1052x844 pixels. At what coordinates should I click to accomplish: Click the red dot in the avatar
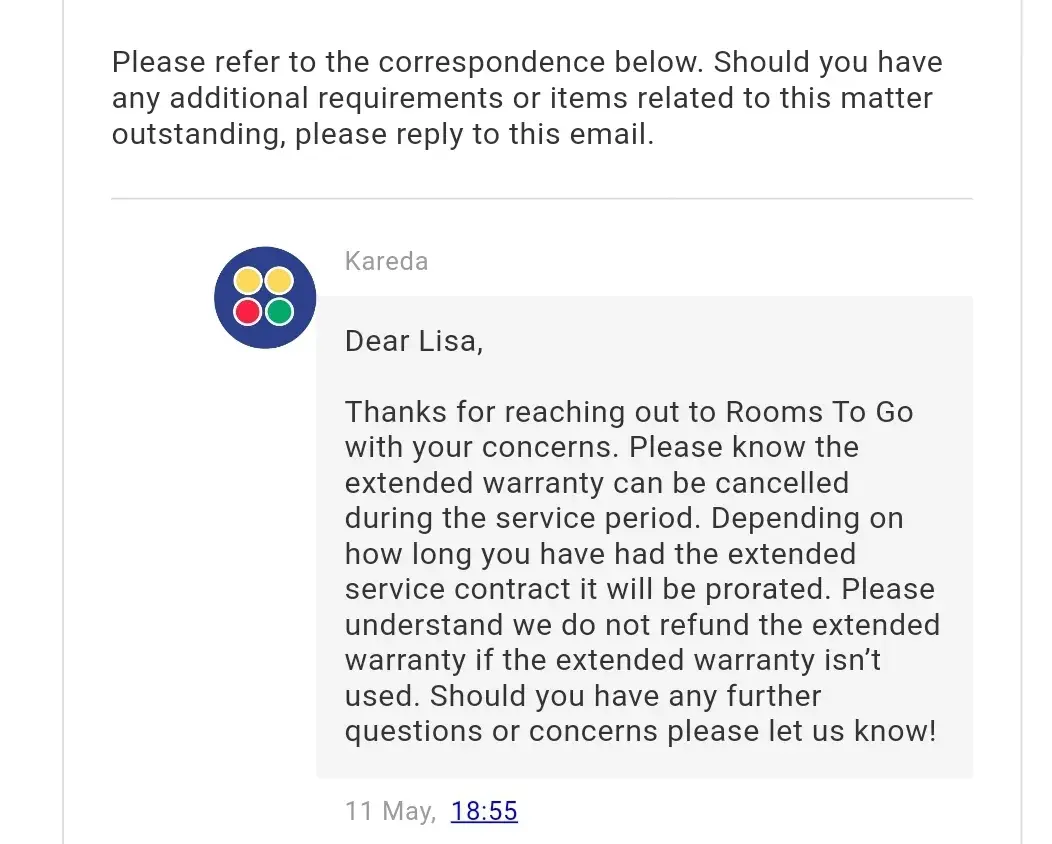pyautogui.click(x=247, y=312)
